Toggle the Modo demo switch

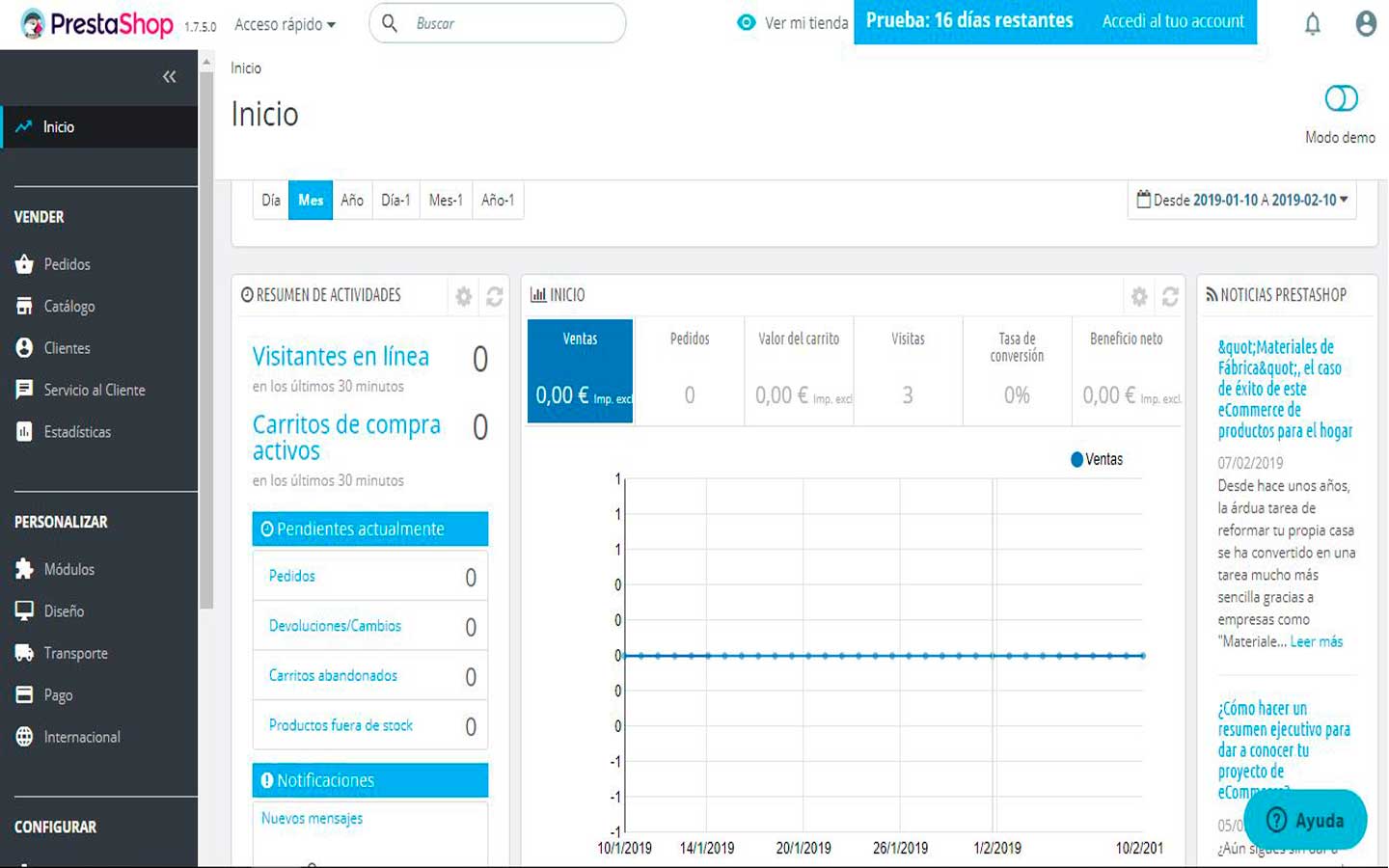(x=1341, y=98)
